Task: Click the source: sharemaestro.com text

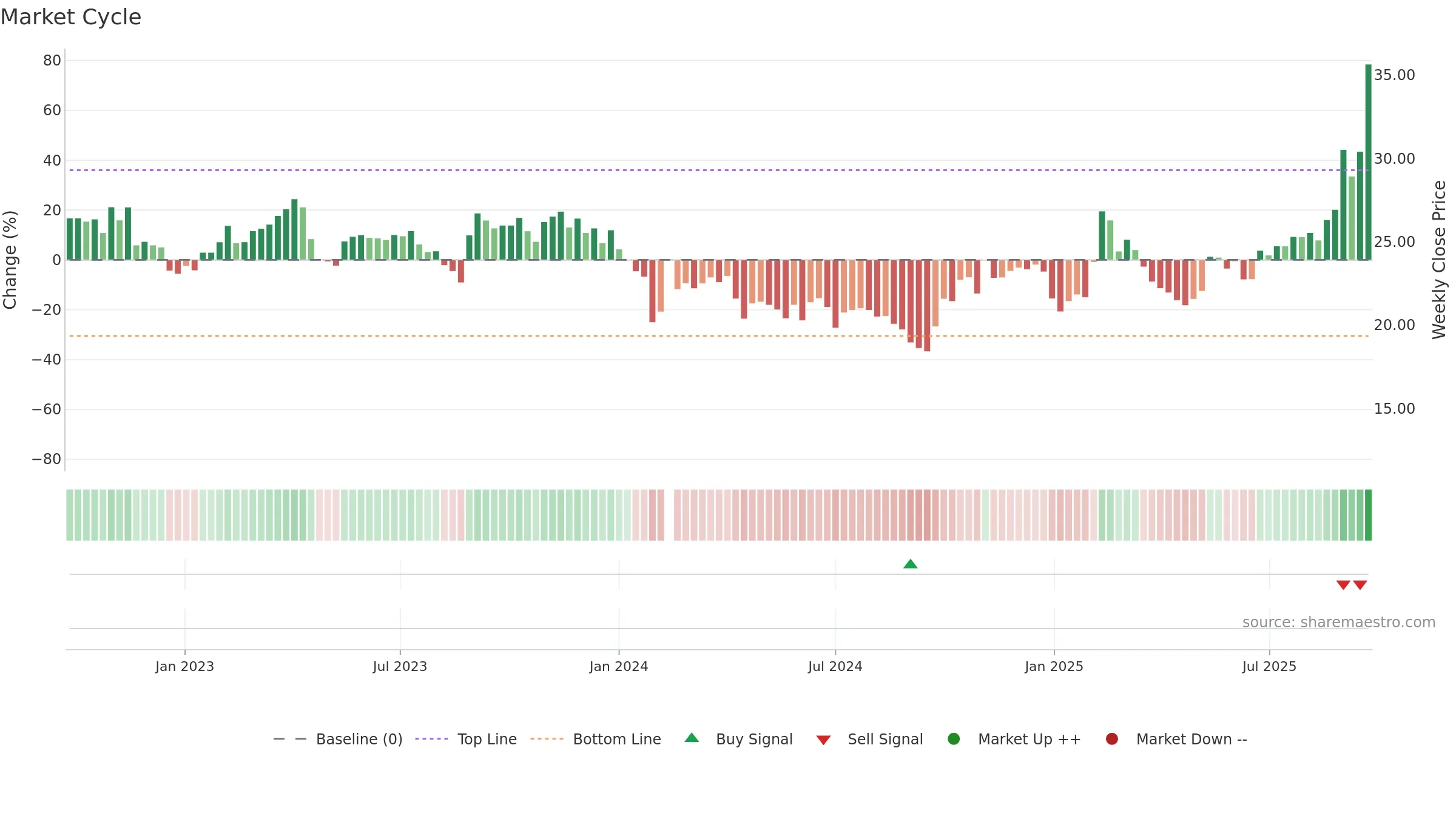Action: (1339, 622)
